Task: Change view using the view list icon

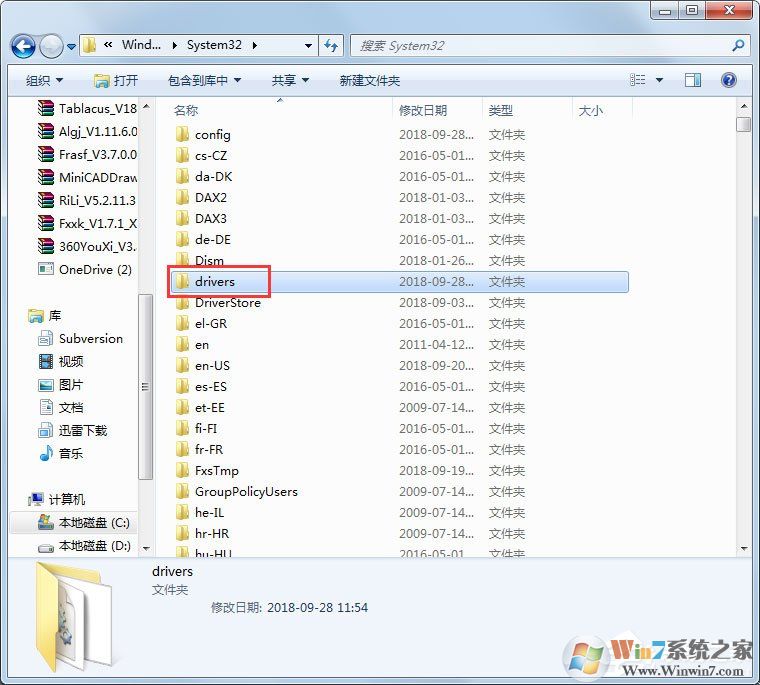Action: pyautogui.click(x=637, y=80)
